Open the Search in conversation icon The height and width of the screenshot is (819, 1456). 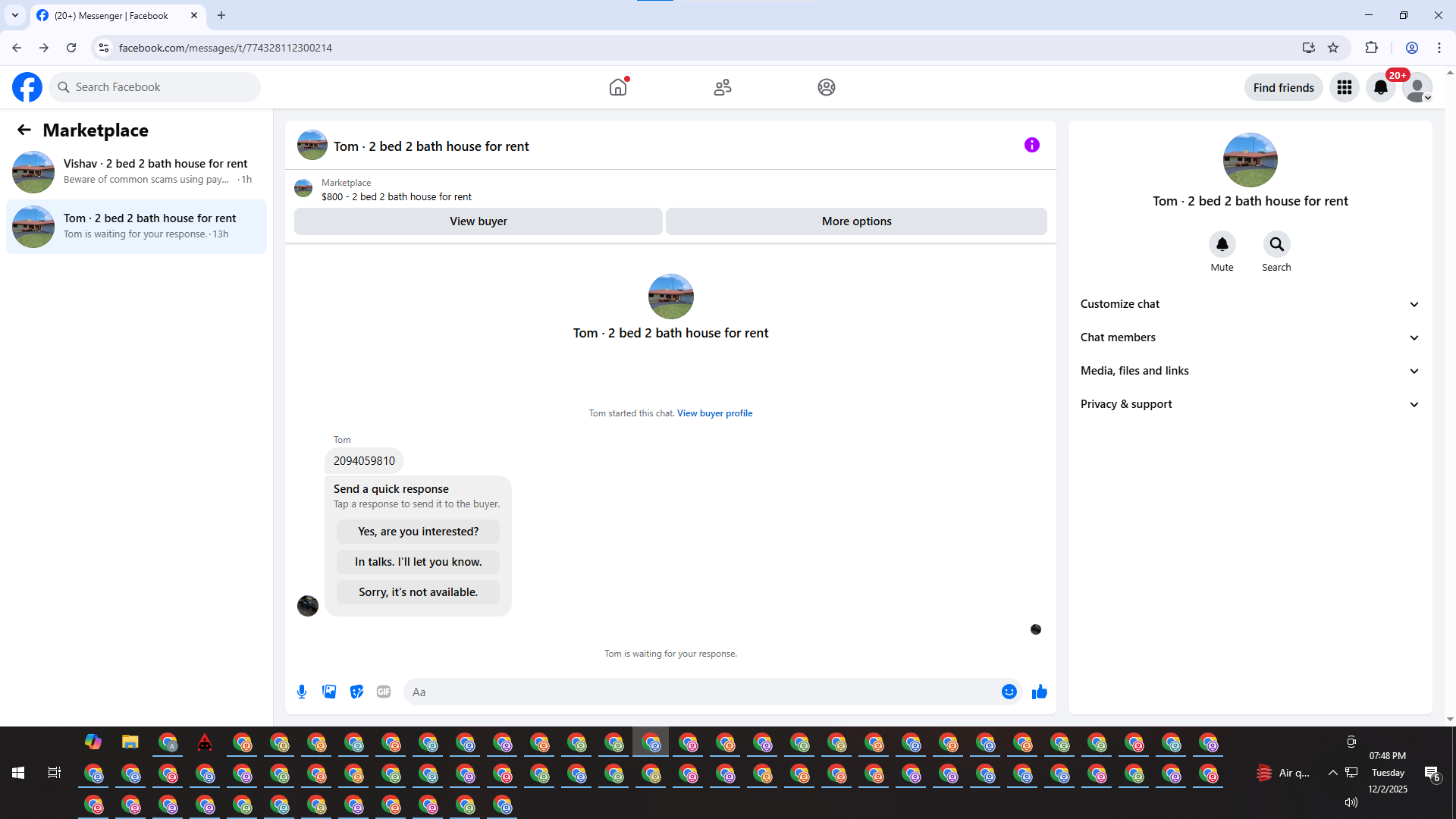click(x=1276, y=244)
